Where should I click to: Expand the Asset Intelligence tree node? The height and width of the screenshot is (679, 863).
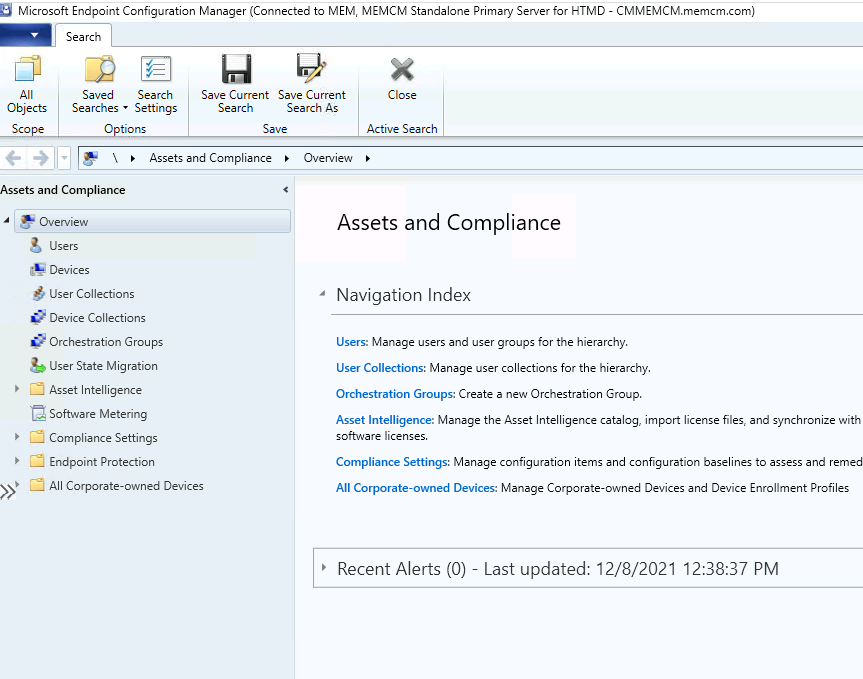[17, 389]
